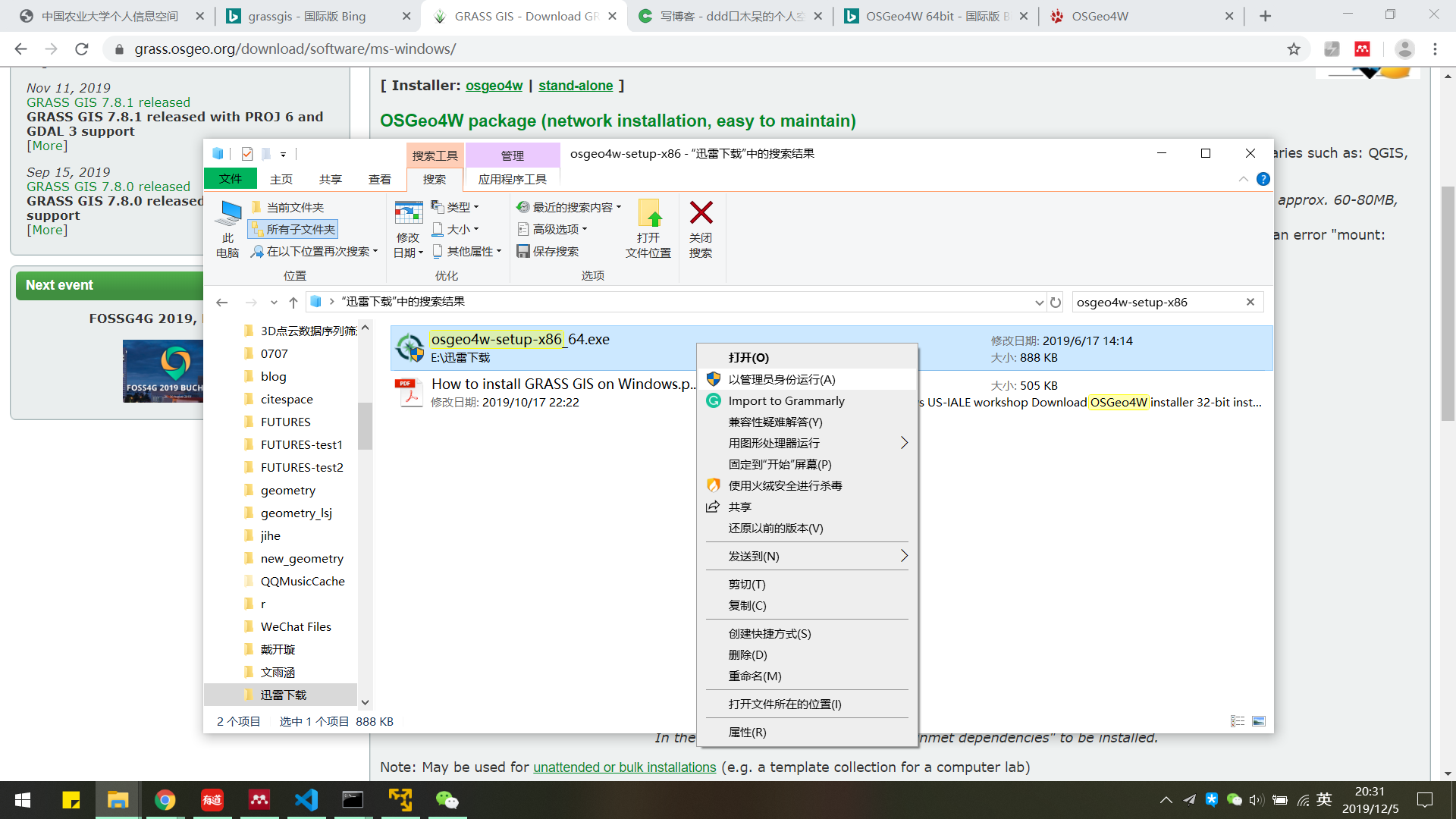
Task: Click the This PC search location icon
Action: [x=227, y=213]
